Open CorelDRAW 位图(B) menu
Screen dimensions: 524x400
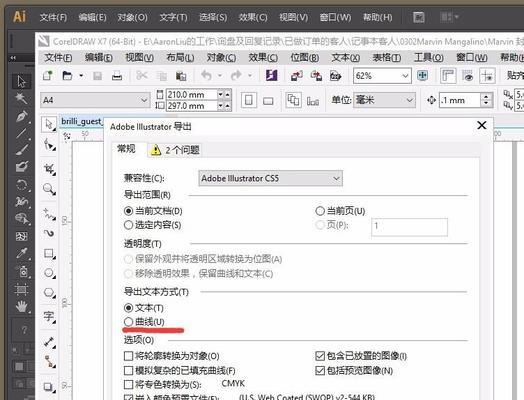click(x=304, y=58)
